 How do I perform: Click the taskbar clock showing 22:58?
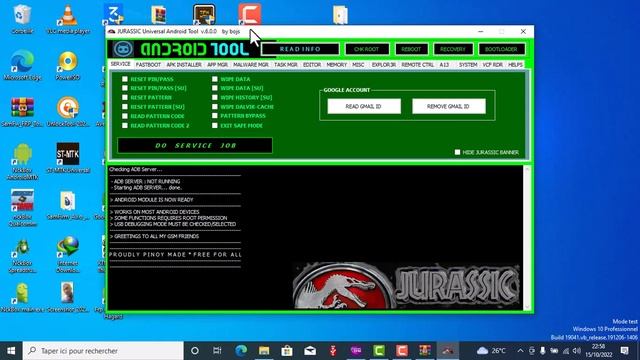598,351
